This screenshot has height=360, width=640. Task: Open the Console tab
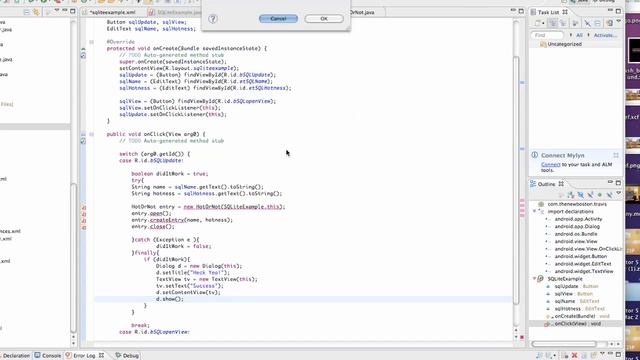pos(48,356)
